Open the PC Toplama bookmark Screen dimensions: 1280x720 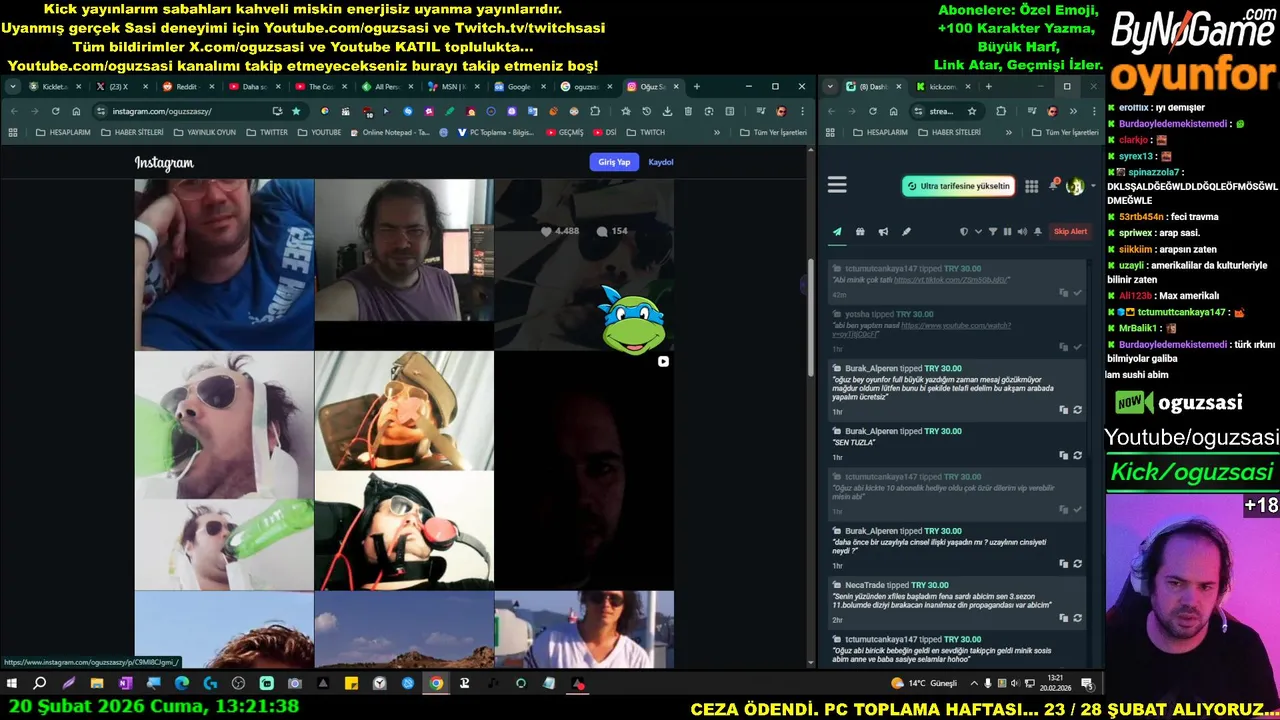click(x=496, y=132)
